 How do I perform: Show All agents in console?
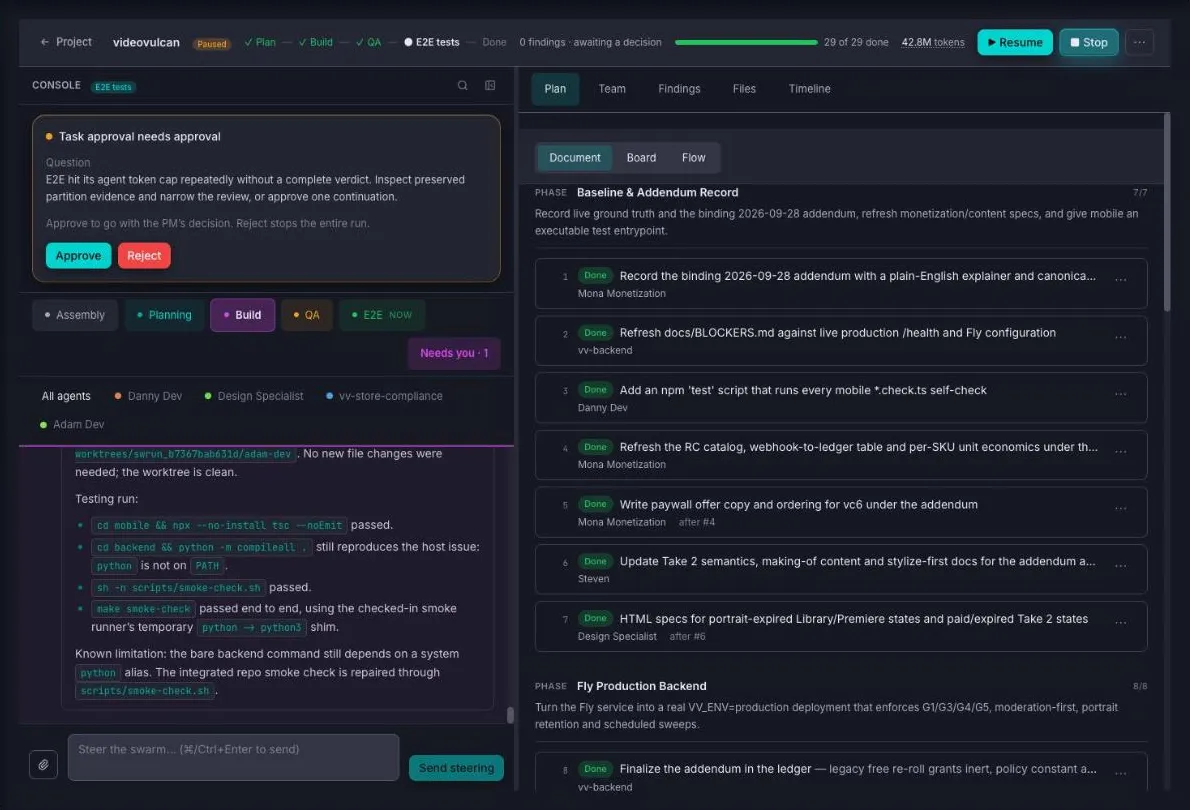(66, 396)
